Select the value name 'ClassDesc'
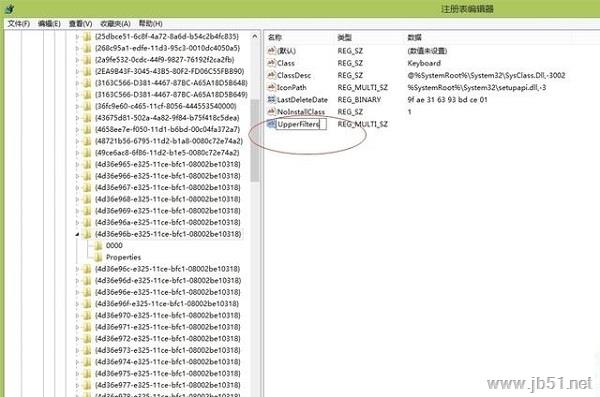The height and width of the screenshot is (397, 600). (294, 75)
